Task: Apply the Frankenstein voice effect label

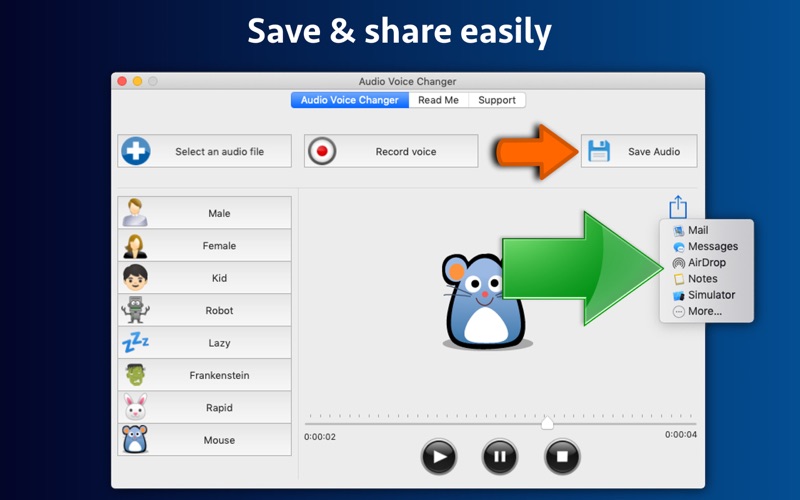Action: pos(219,375)
